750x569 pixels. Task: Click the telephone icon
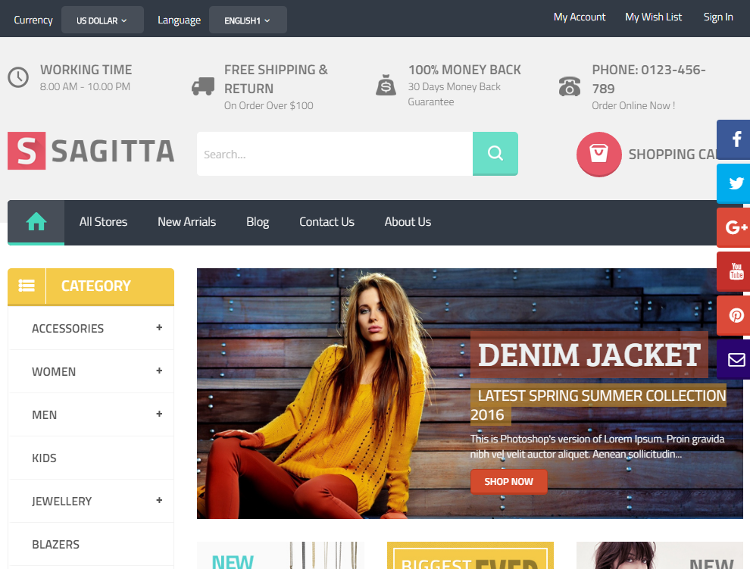coord(569,87)
